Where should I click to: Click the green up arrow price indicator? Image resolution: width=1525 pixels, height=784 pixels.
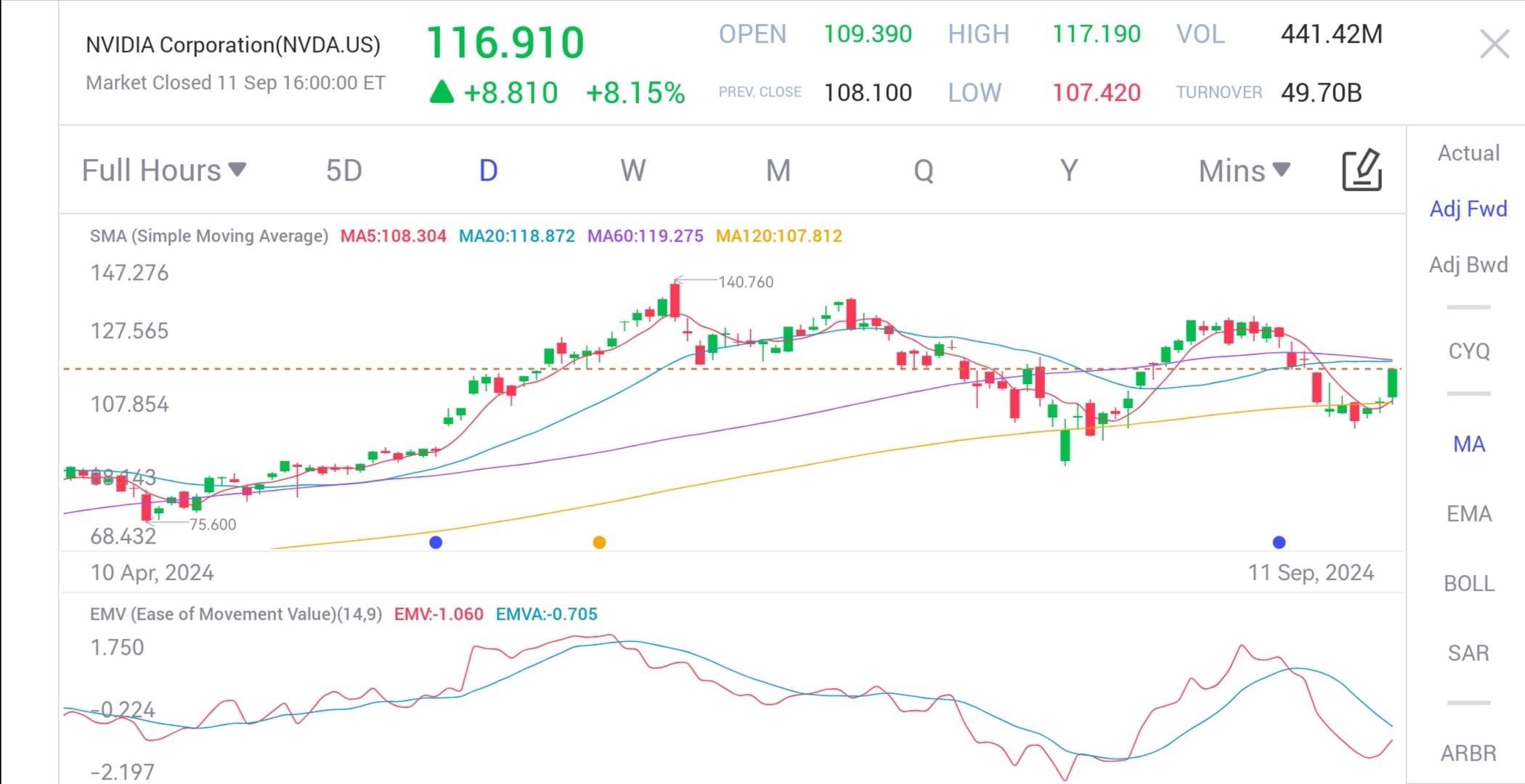click(442, 92)
